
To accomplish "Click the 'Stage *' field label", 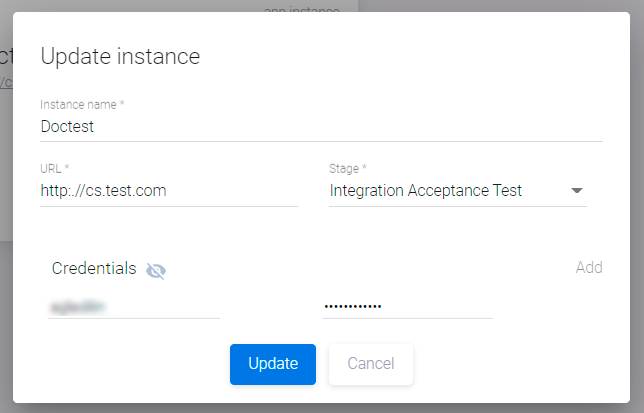I will coord(348,168).
